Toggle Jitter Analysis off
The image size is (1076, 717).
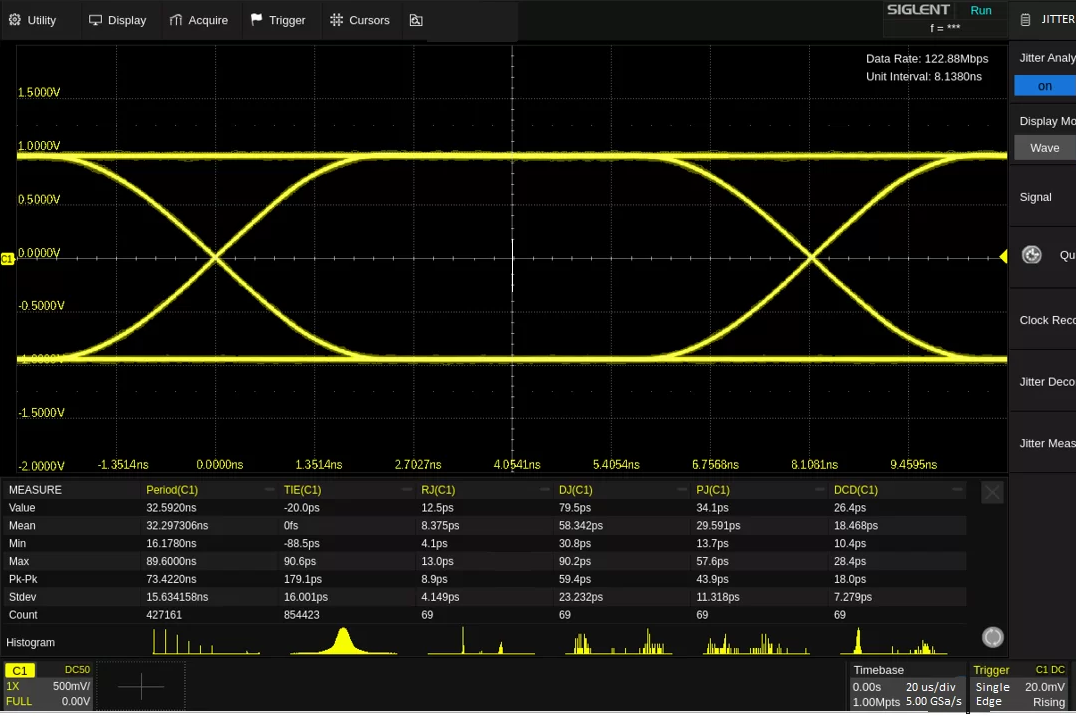point(1043,86)
